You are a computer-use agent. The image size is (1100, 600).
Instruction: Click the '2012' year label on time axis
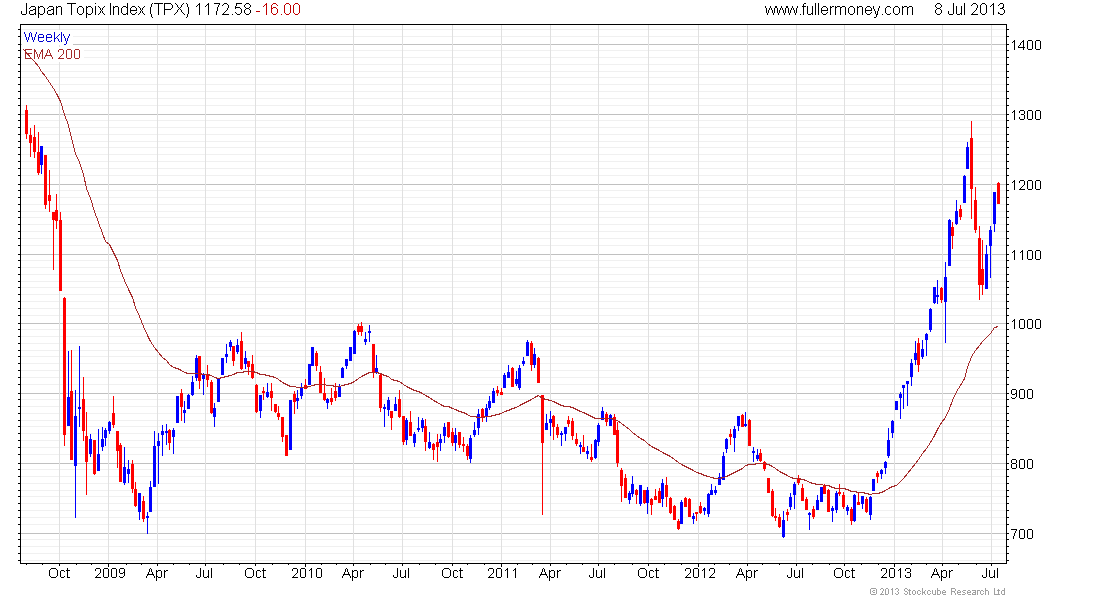click(x=699, y=573)
